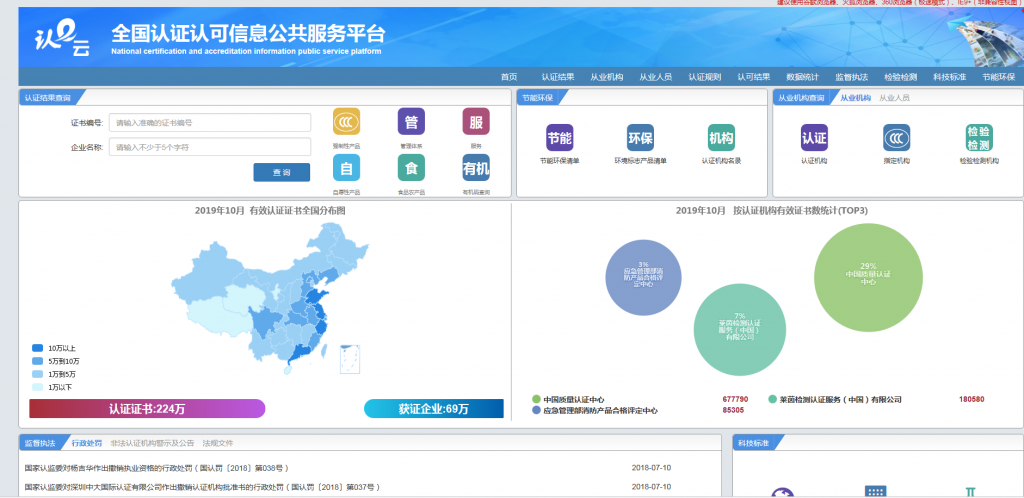1024x498 pixels.
Task: Open 认证规则 navigation menu
Action: click(705, 77)
